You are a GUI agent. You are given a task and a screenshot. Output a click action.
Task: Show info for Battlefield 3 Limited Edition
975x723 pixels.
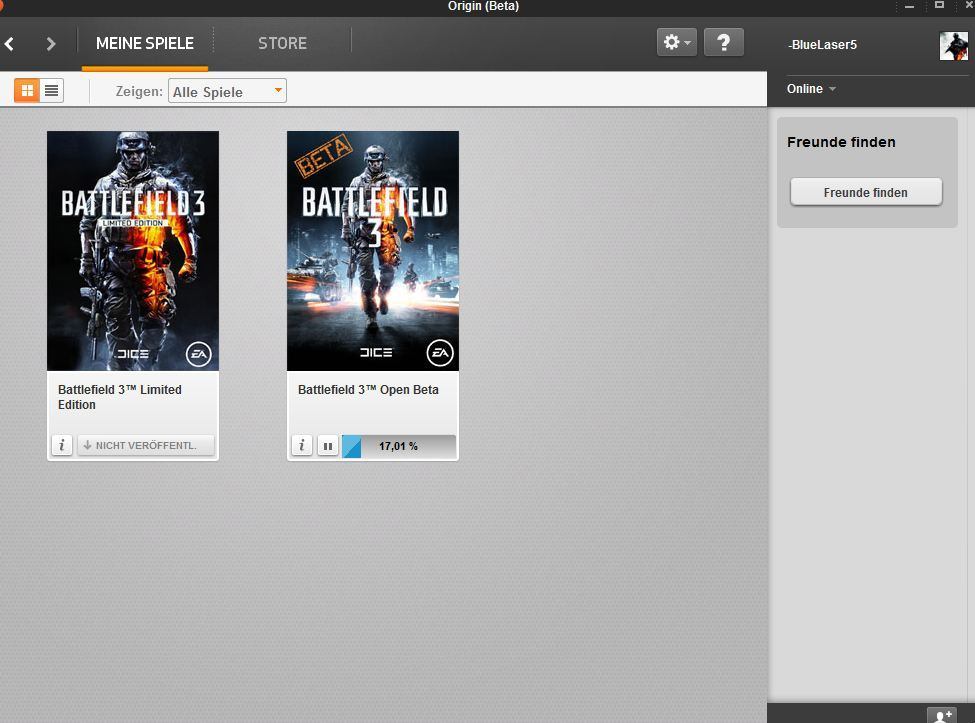(62, 445)
